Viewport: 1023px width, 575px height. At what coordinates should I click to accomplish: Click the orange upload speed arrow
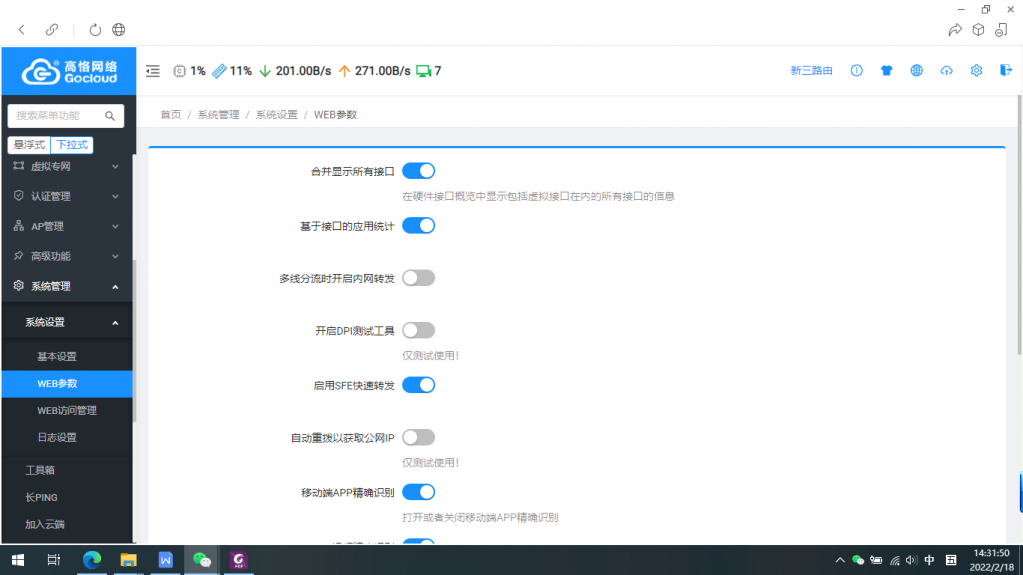pyautogui.click(x=344, y=70)
